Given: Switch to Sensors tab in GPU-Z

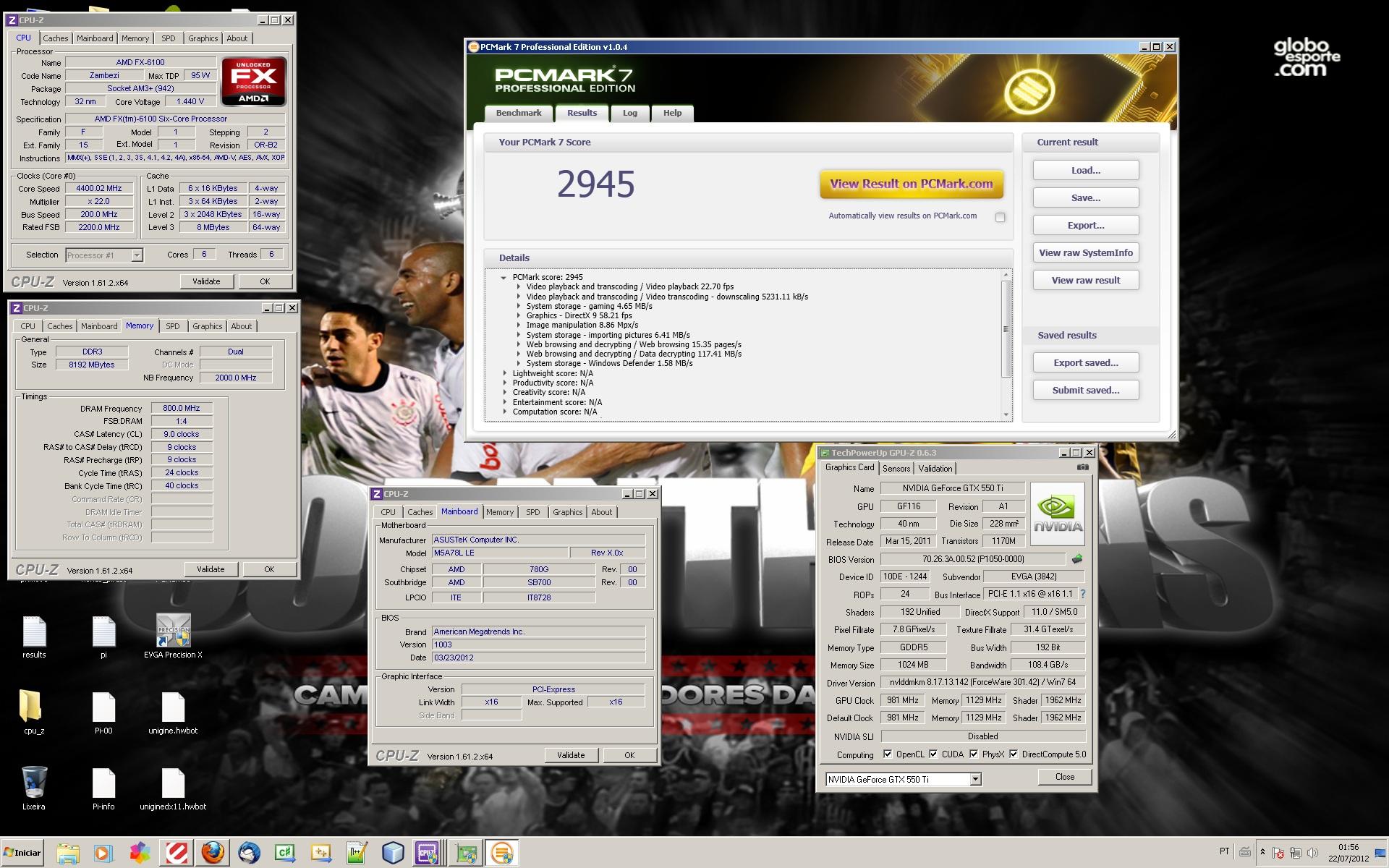Looking at the screenshot, I should coord(896,468).
